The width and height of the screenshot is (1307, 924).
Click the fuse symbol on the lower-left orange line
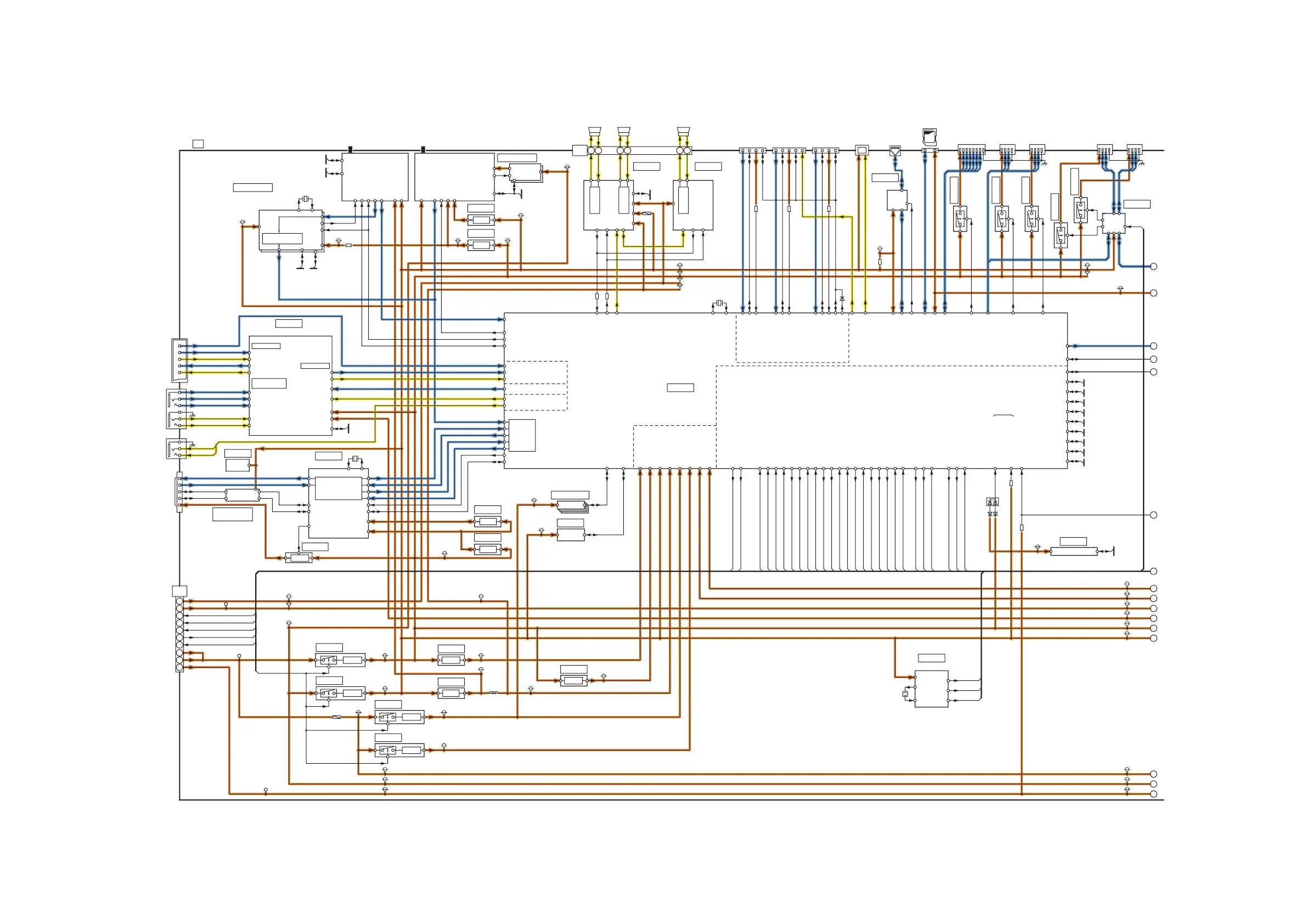tap(336, 717)
